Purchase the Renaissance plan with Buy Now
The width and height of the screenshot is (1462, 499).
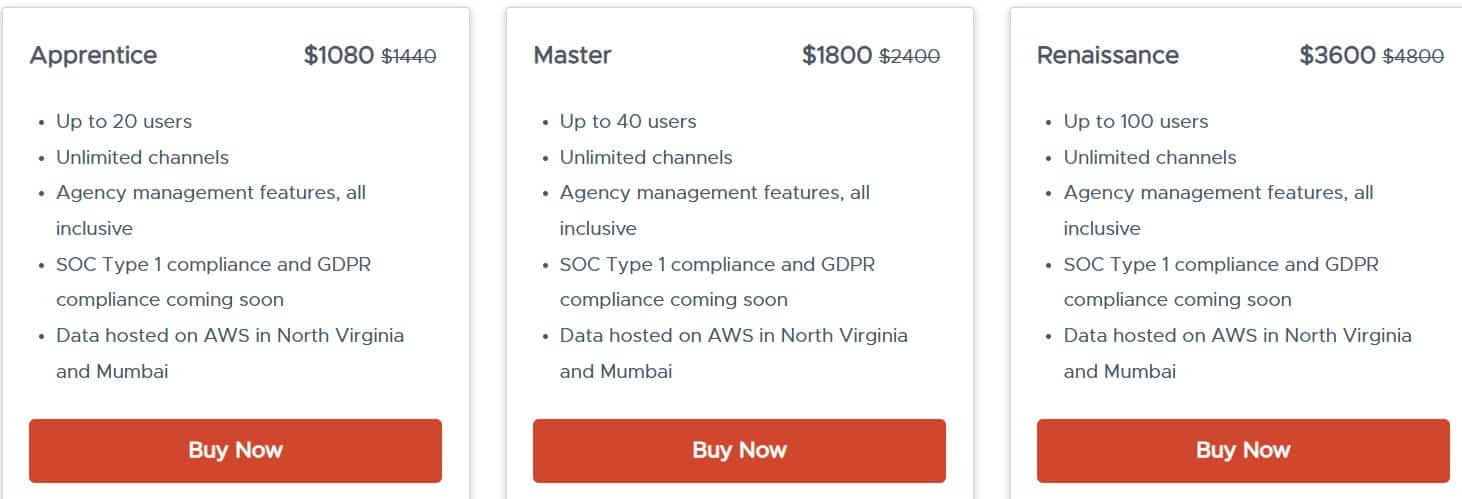[1242, 450]
